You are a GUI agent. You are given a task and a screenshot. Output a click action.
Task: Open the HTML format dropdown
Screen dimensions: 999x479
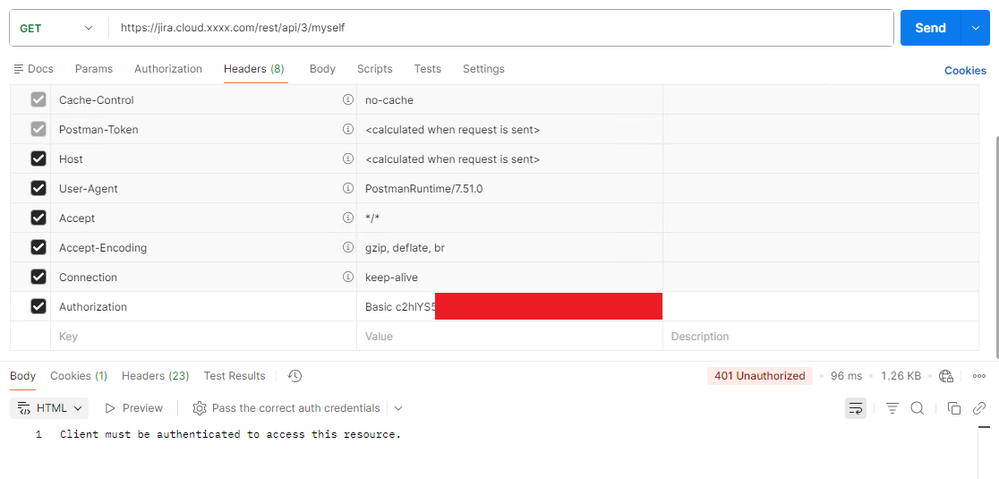[x=49, y=408]
